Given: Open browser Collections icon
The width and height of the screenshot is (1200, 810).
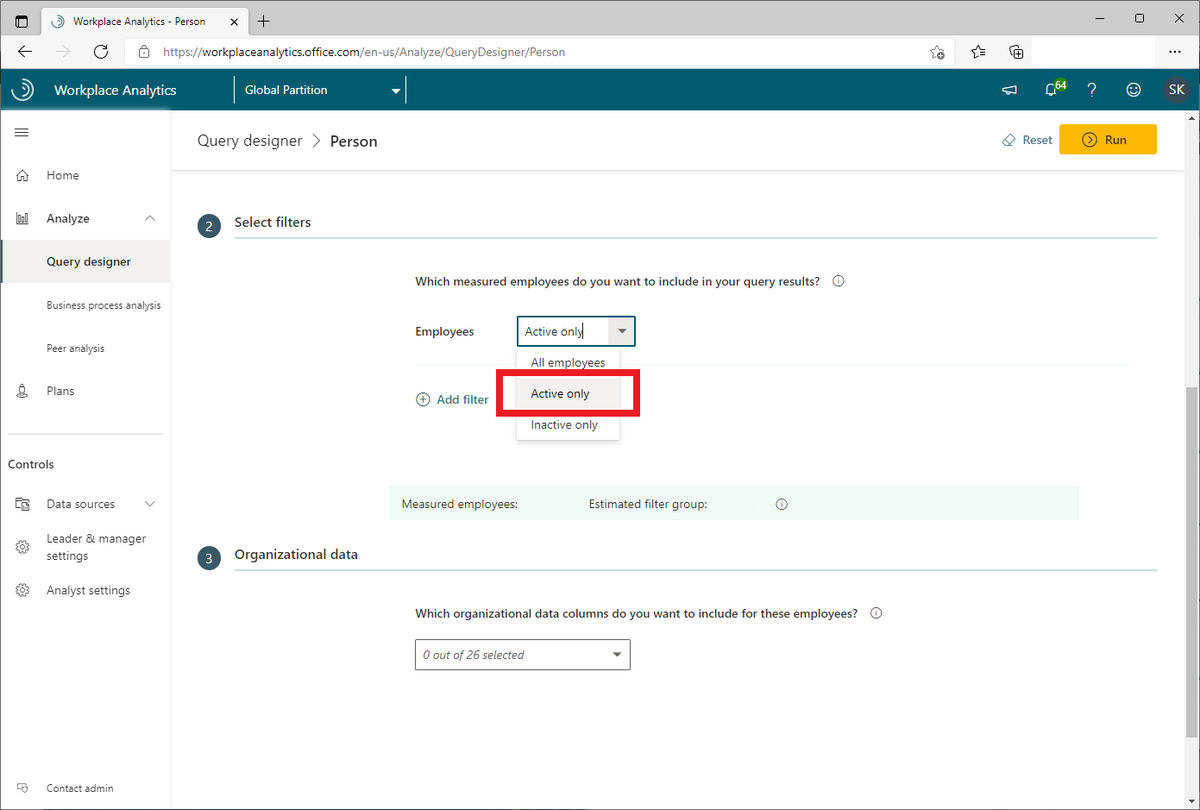Looking at the screenshot, I should pos(1016,52).
